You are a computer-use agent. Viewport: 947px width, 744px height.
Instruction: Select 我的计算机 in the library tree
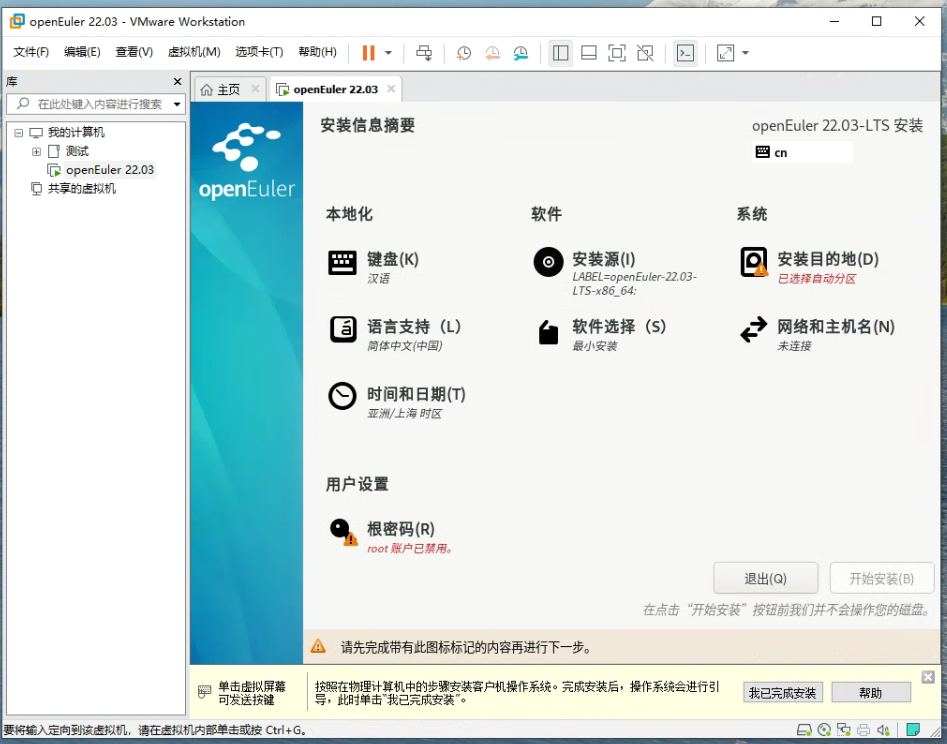(x=76, y=132)
